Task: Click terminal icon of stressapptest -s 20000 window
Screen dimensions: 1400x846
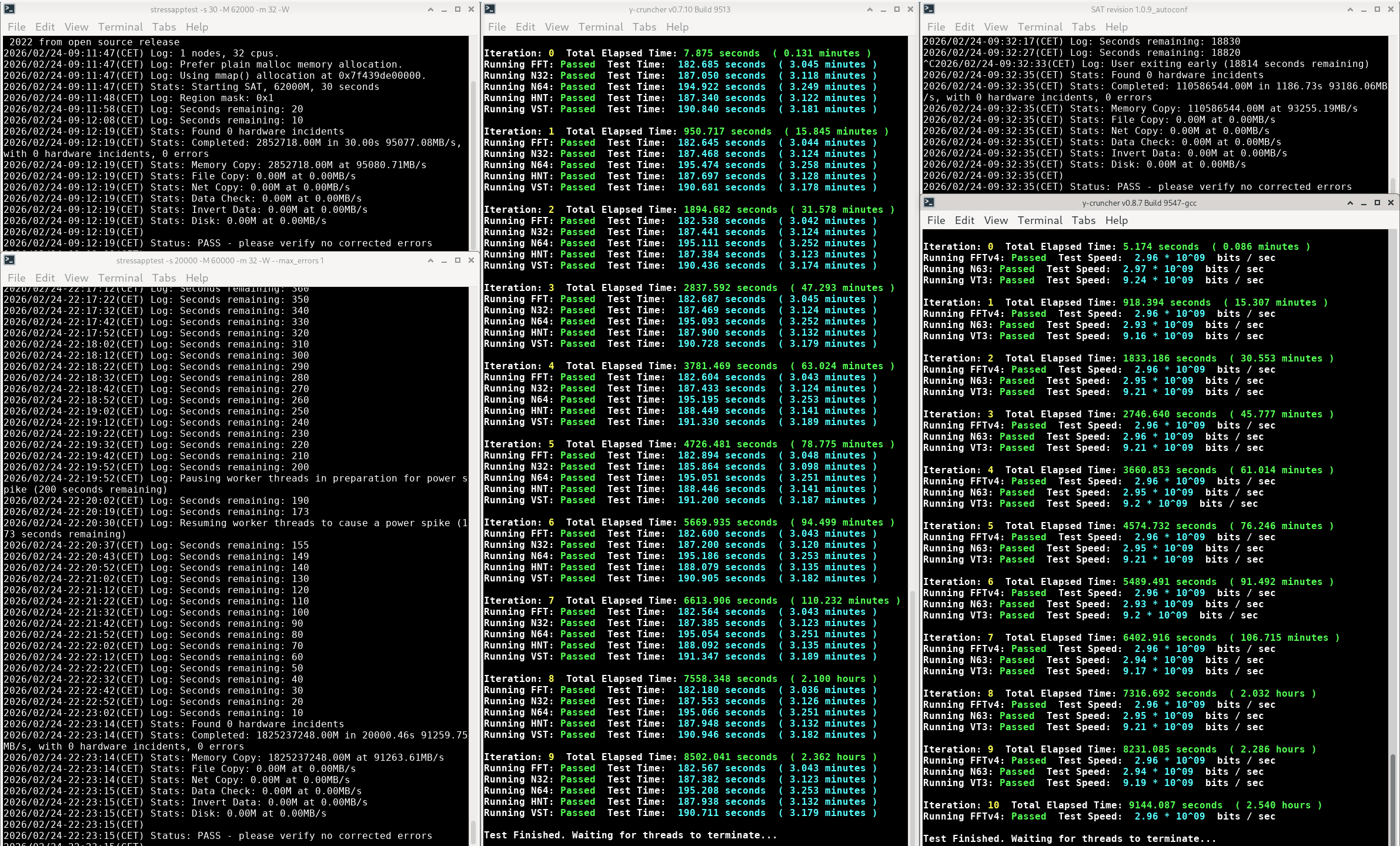Action: tap(9, 260)
